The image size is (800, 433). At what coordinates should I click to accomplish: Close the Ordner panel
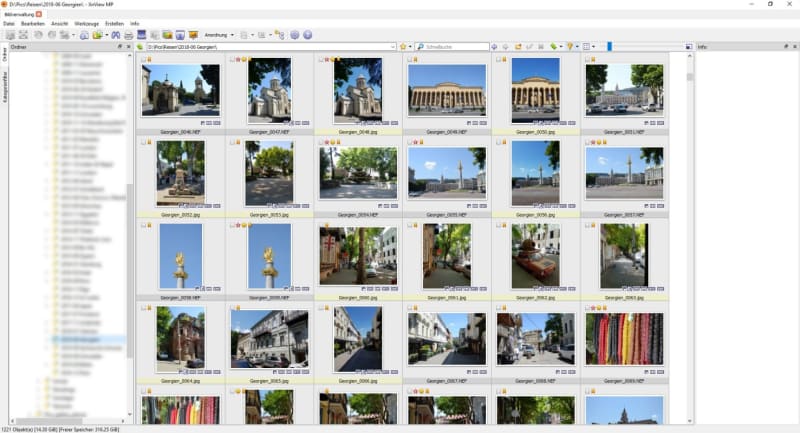(x=129, y=46)
